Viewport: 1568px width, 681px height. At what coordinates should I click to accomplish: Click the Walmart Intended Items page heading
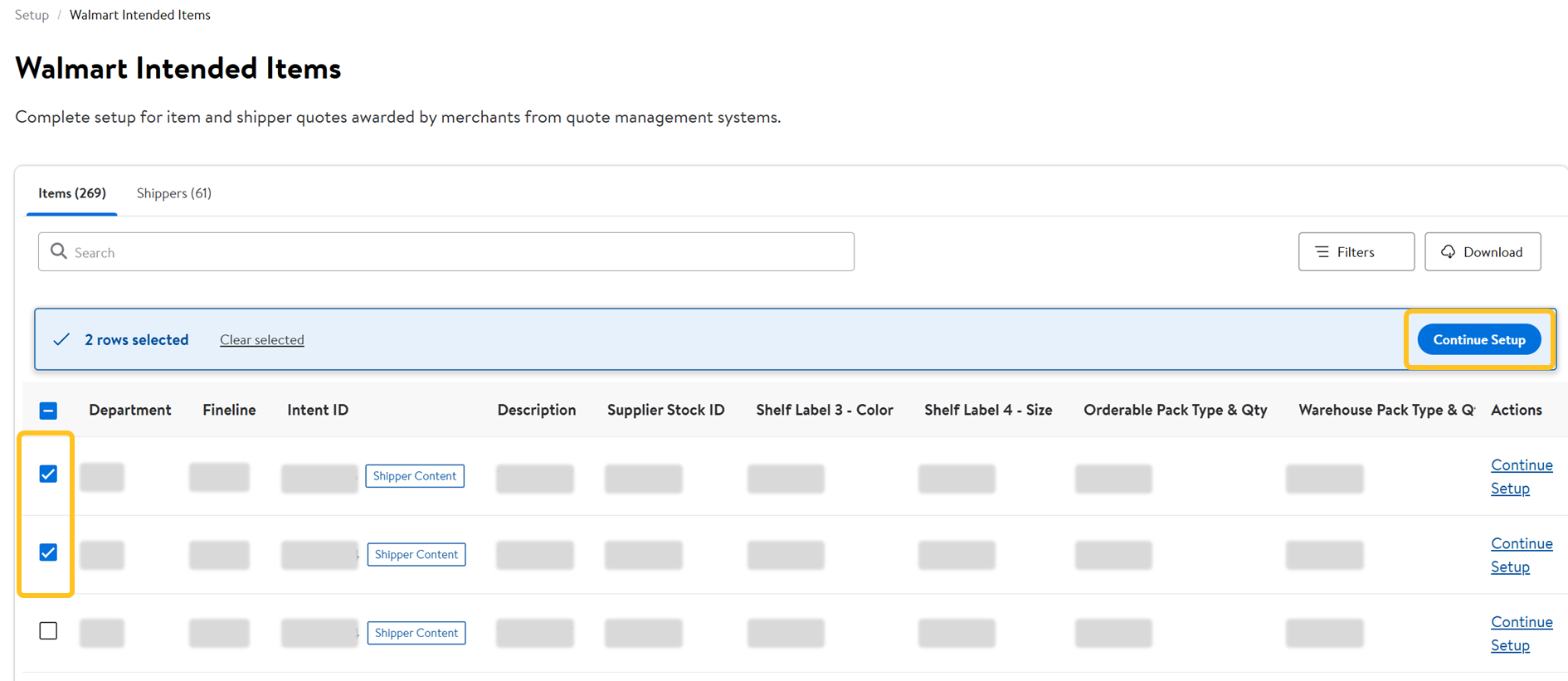point(178,68)
